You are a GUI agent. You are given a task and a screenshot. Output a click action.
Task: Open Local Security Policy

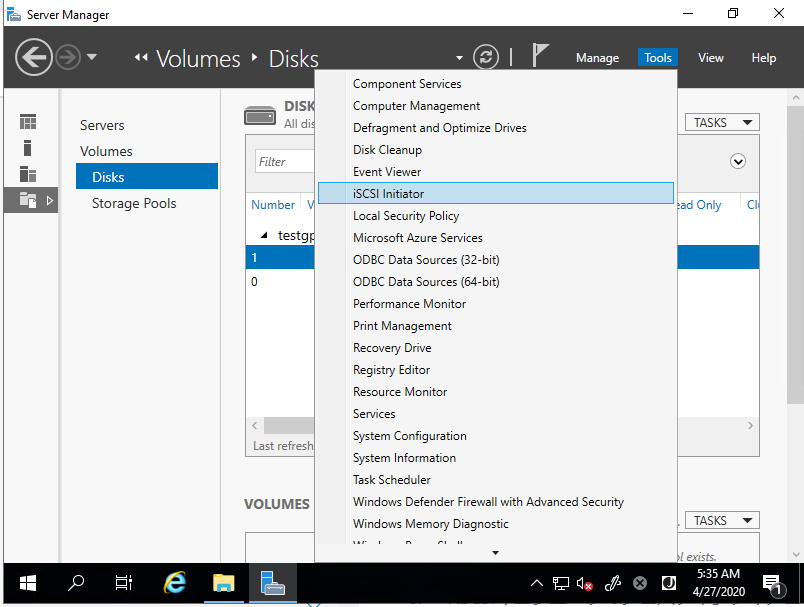pyautogui.click(x=496, y=216)
